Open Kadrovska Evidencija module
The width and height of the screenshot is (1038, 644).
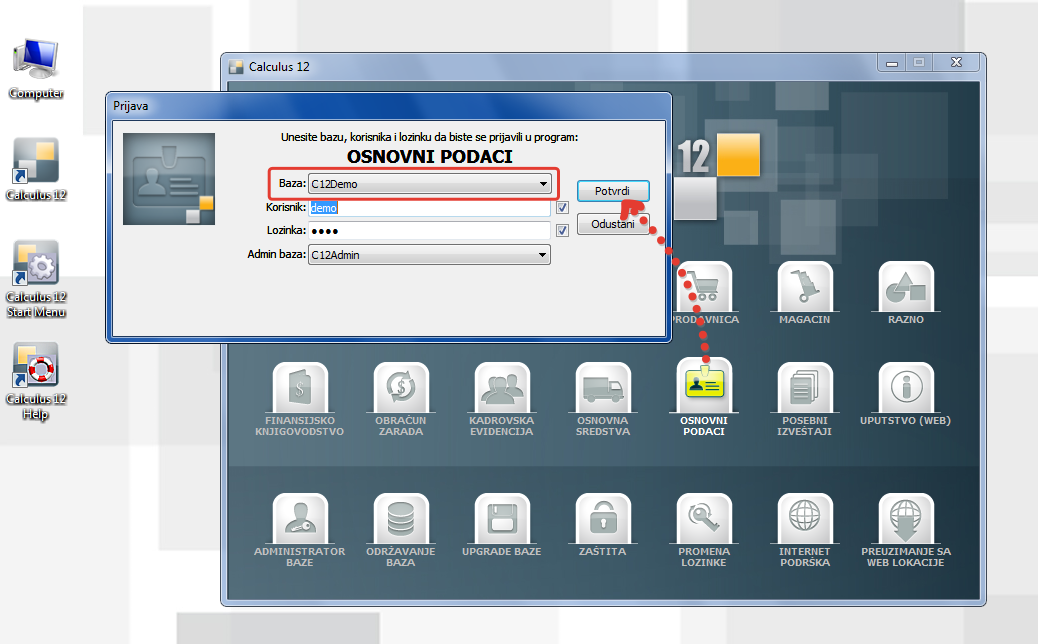[502, 388]
